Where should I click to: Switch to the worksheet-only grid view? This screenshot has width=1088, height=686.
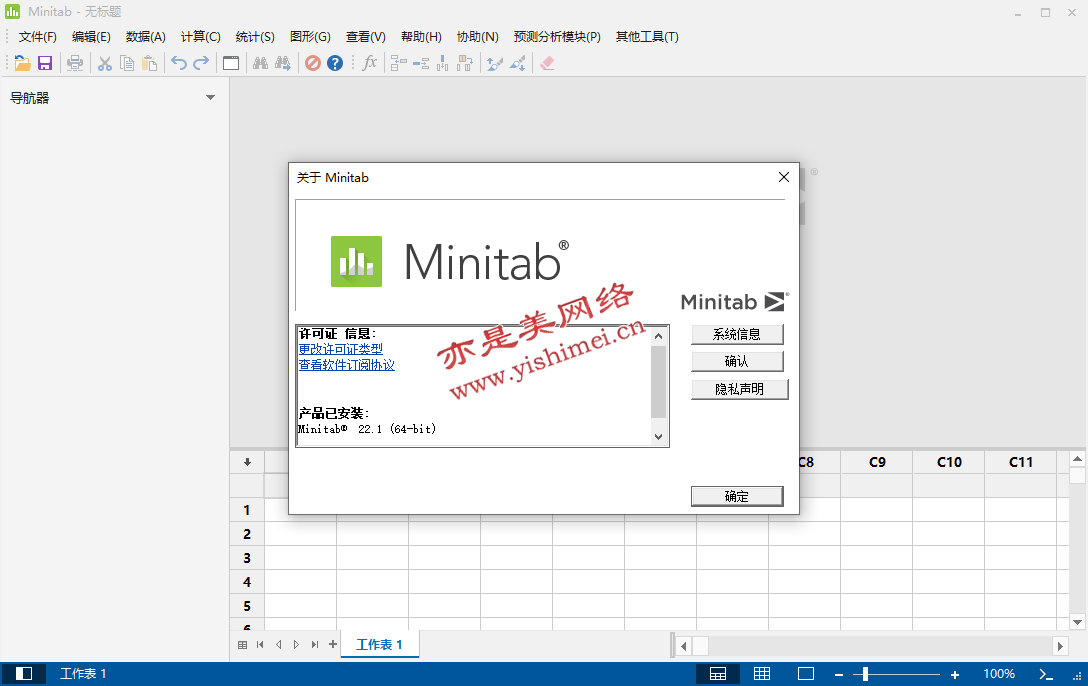tap(762, 674)
